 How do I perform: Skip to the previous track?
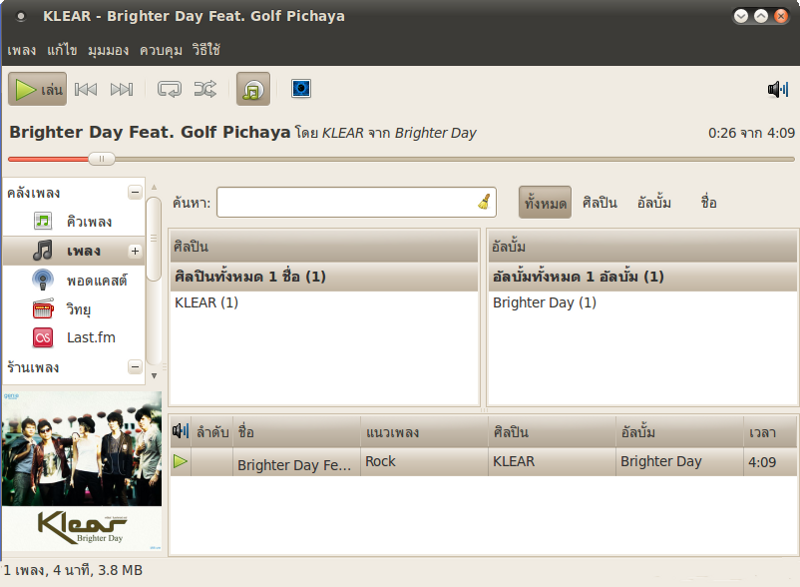click(x=86, y=89)
